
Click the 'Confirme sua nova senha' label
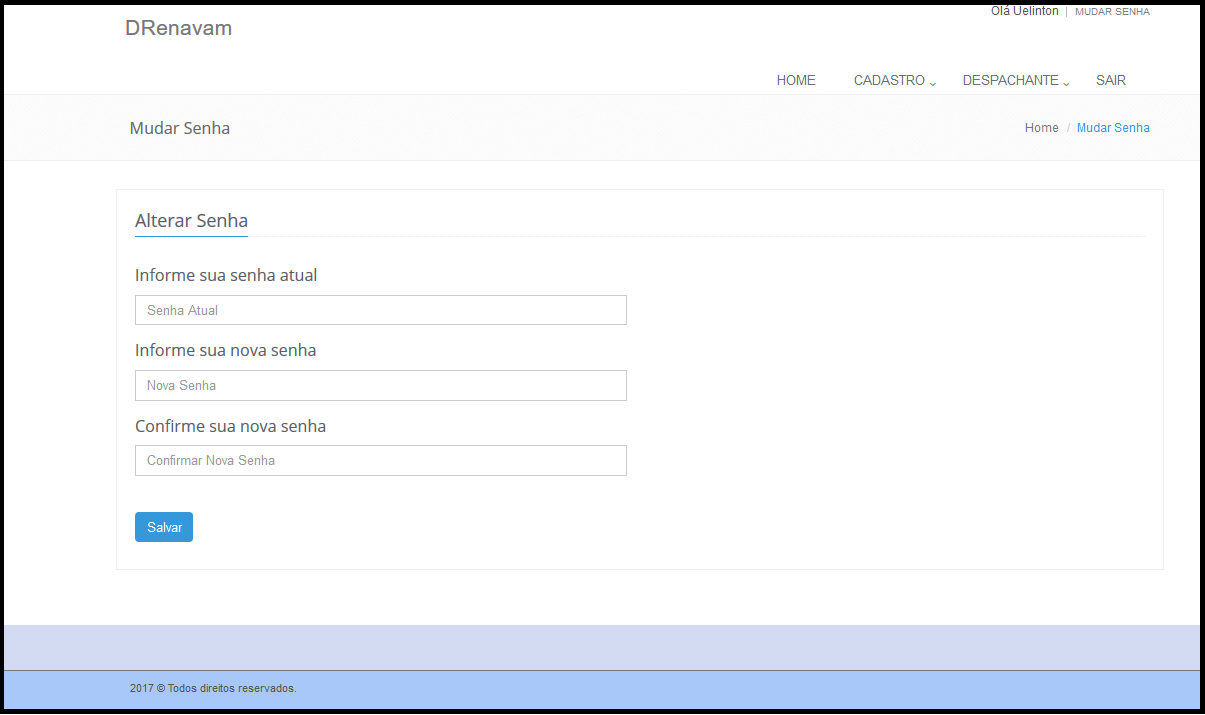(230, 426)
